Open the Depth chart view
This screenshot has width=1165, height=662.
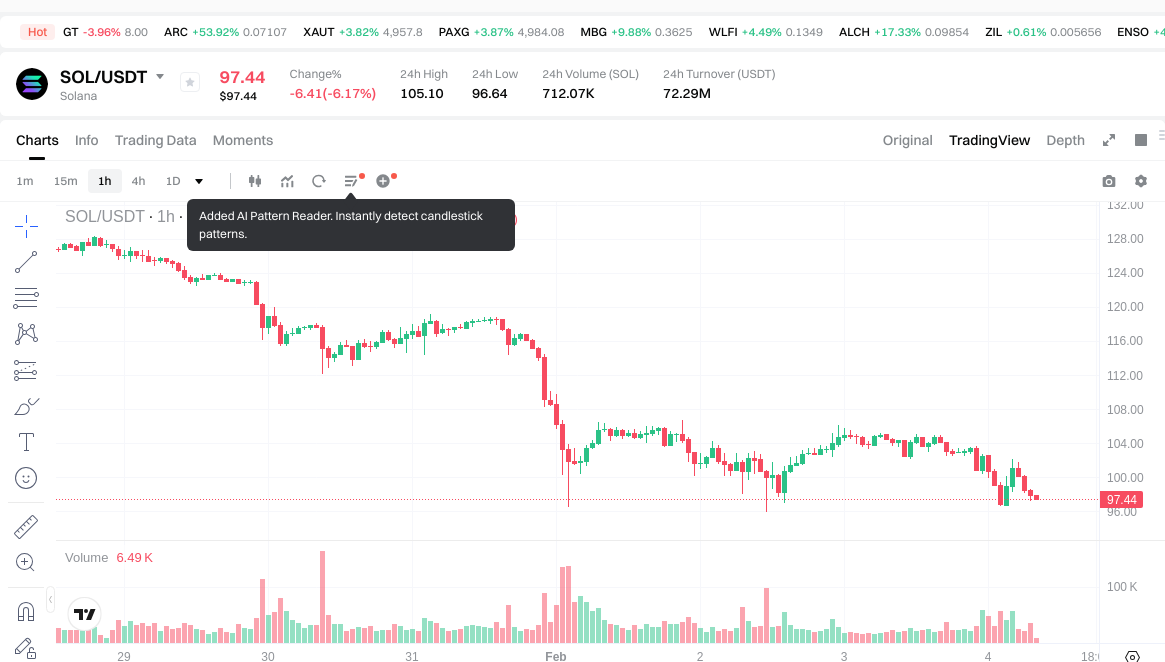click(1065, 140)
